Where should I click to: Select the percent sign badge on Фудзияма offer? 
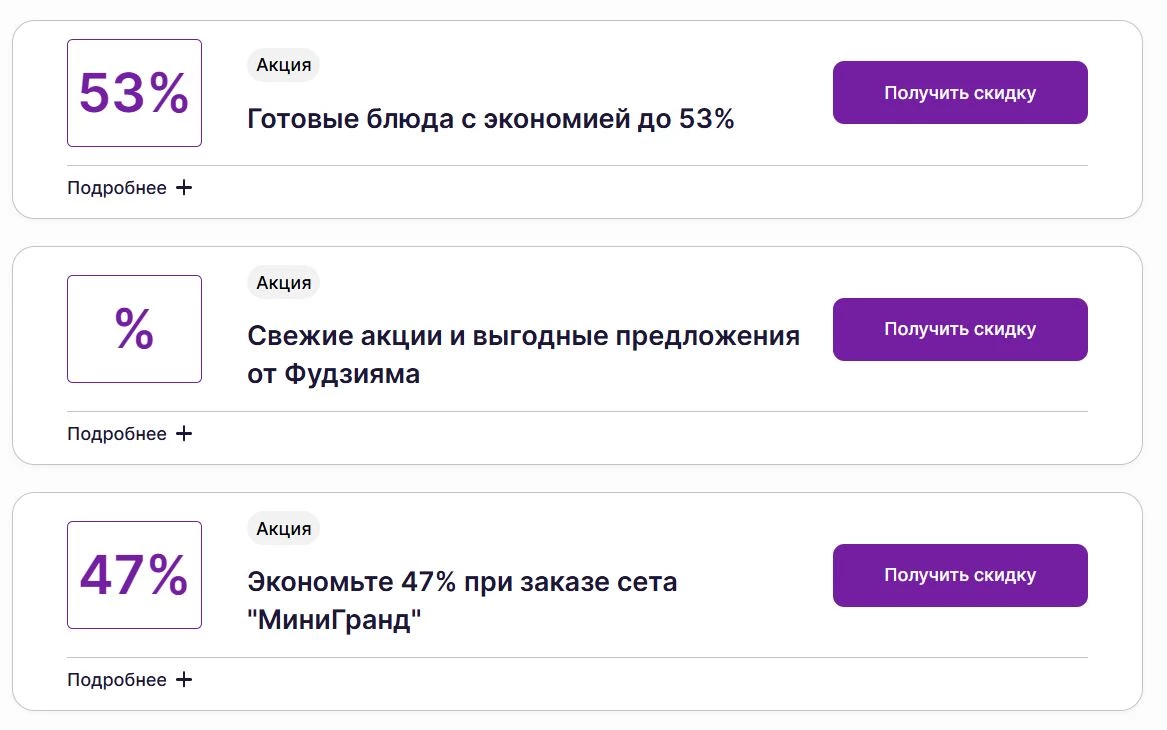pyautogui.click(x=134, y=328)
